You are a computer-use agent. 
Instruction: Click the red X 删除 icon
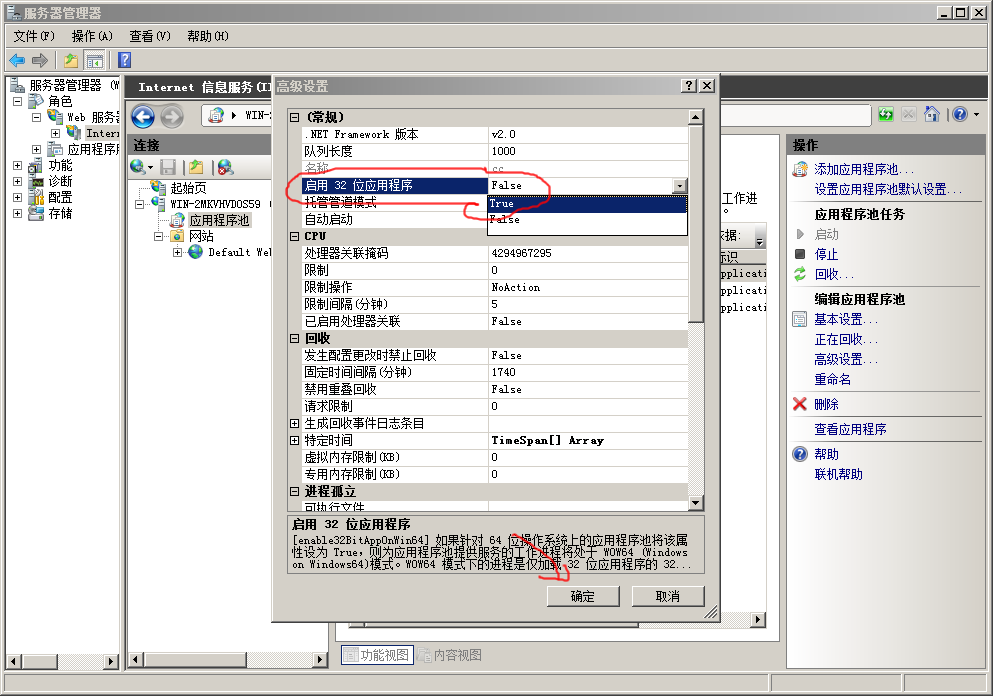click(800, 404)
